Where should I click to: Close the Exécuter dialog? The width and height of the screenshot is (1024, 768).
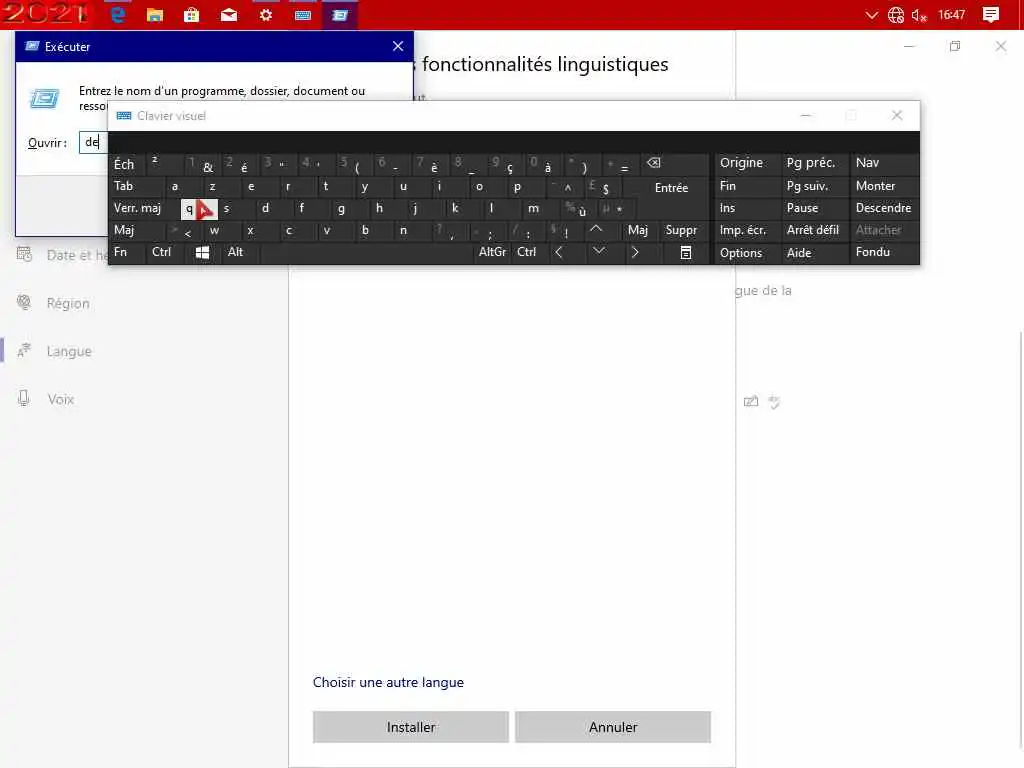click(398, 46)
